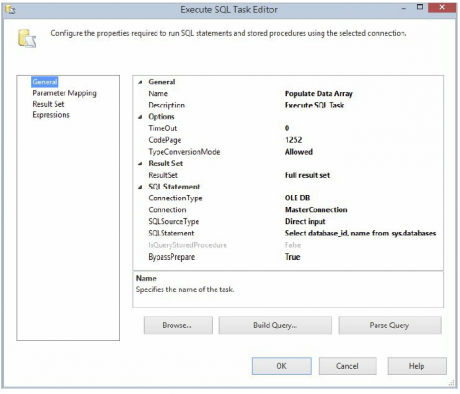This screenshot has height=394, width=460.
Task: Change the CodePage value 1252
Action: pyautogui.click(x=293, y=140)
